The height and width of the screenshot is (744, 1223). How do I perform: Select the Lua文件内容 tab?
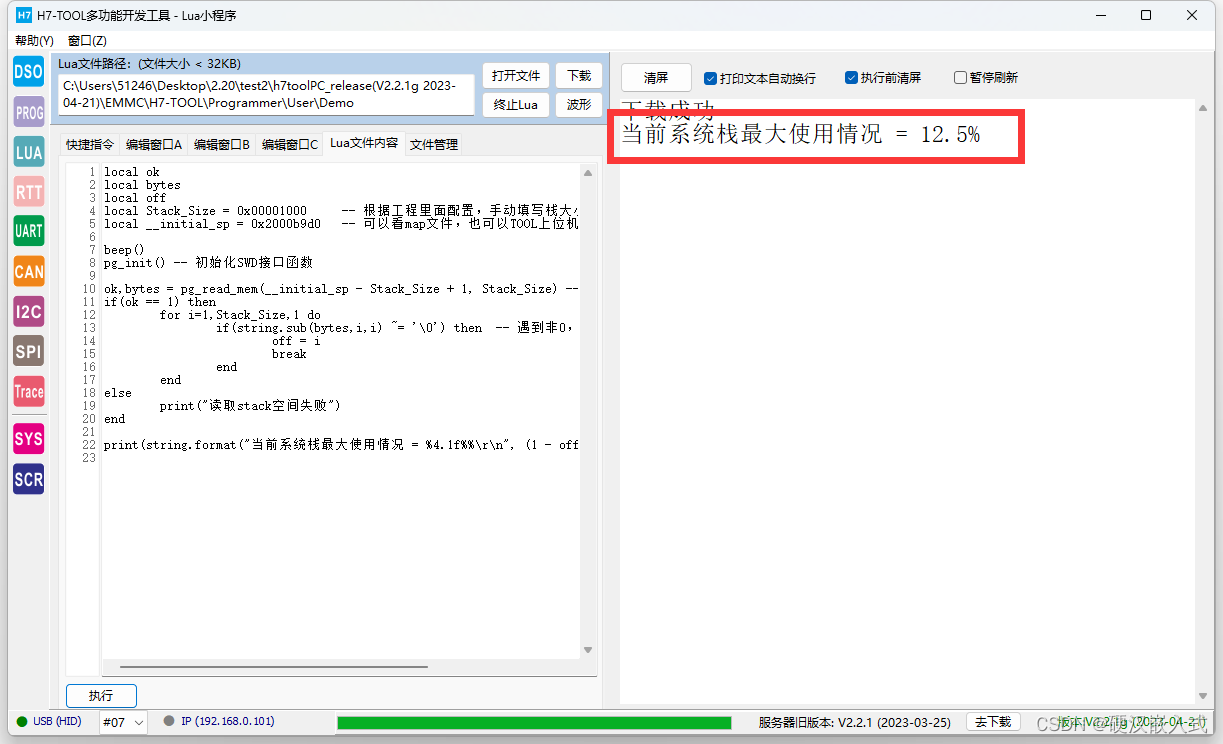364,143
